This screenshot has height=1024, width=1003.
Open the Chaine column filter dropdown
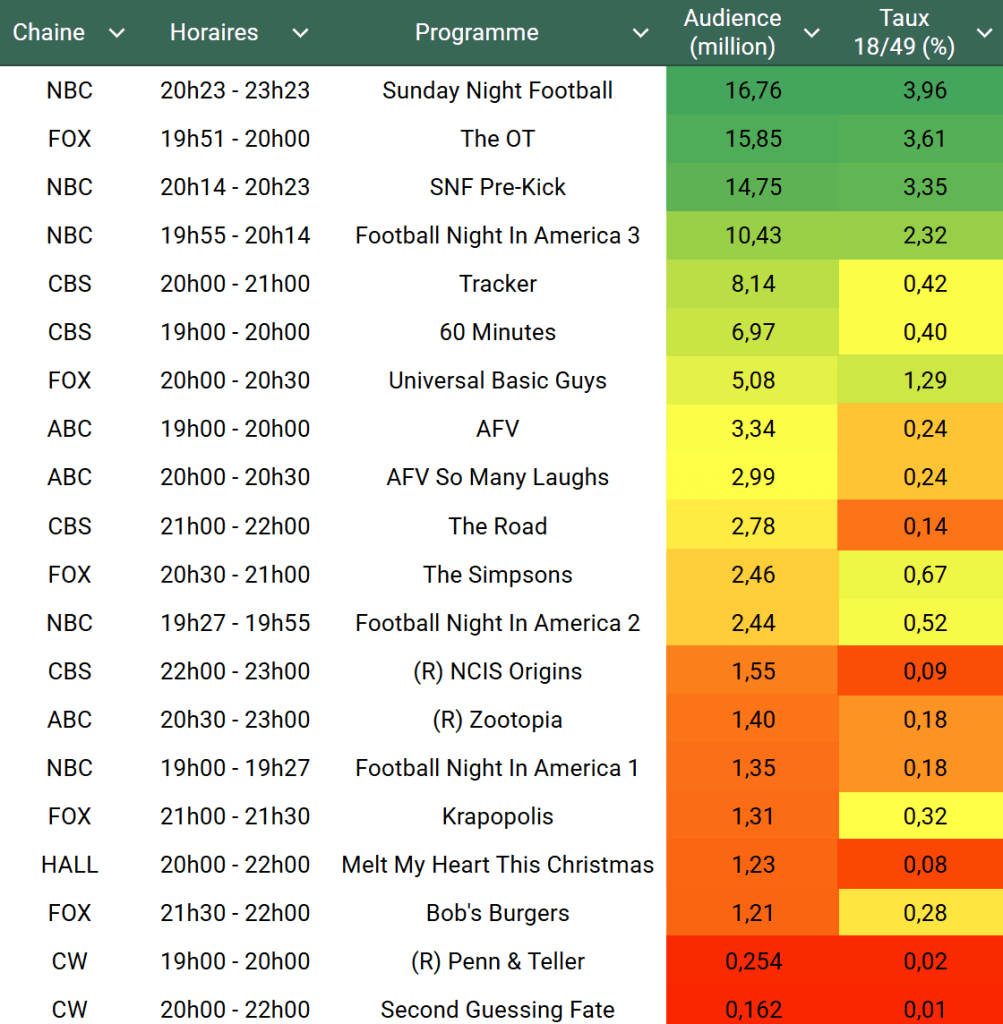[x=117, y=33]
